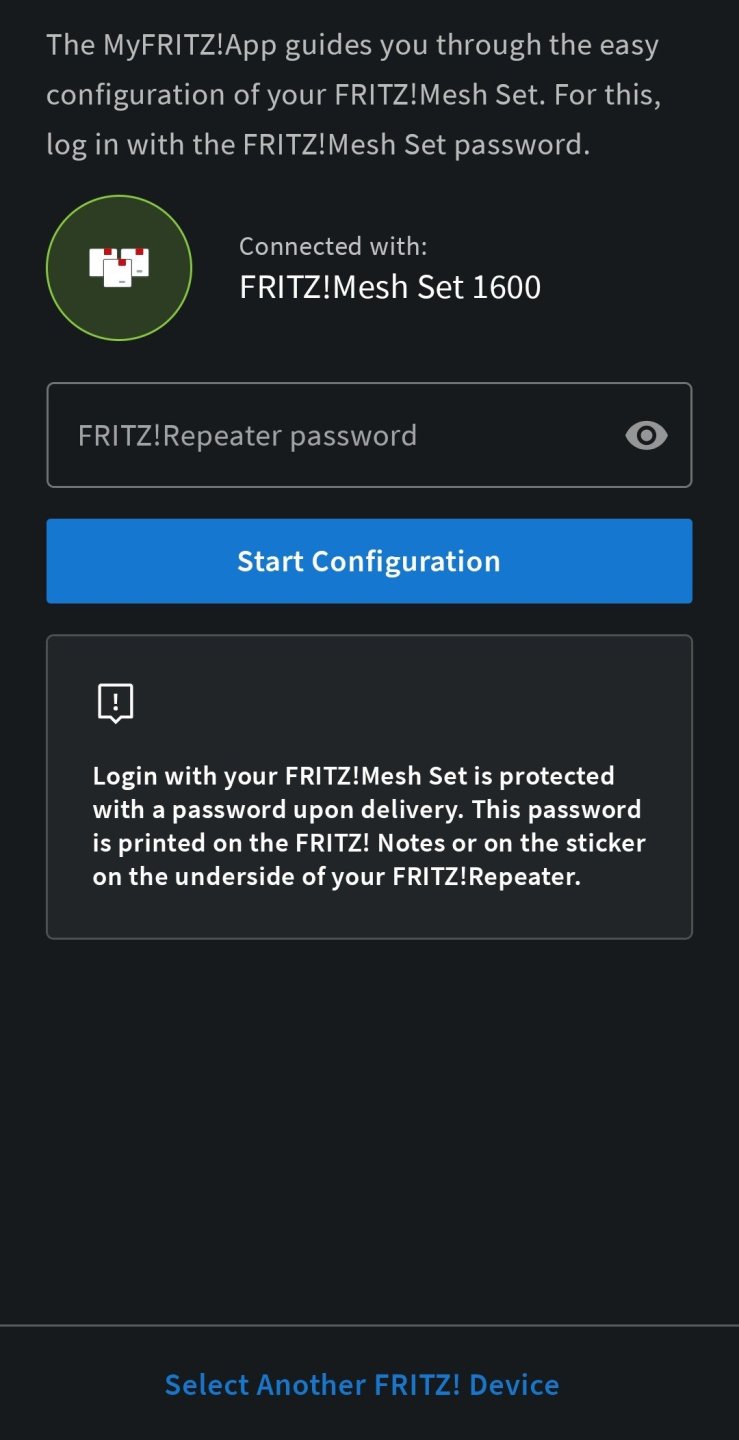Tap the FRITZ!Mesh Set 1600 device name
This screenshot has width=739, height=1440.
point(390,288)
